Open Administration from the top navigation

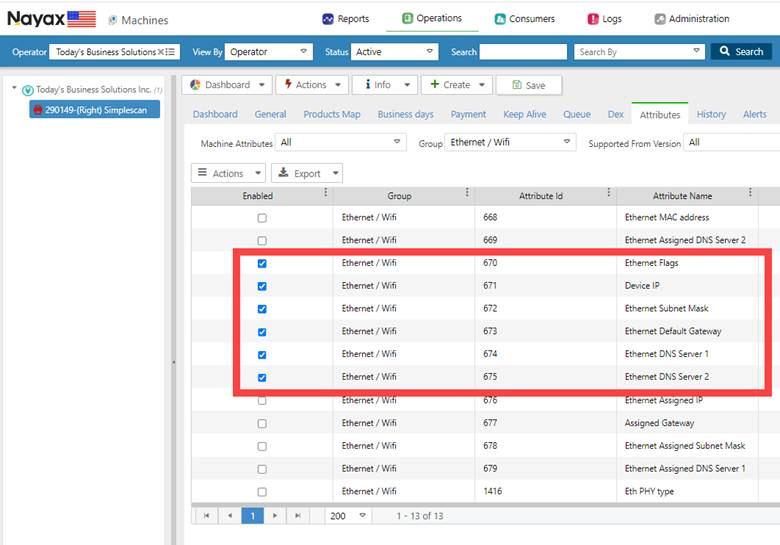coord(692,19)
